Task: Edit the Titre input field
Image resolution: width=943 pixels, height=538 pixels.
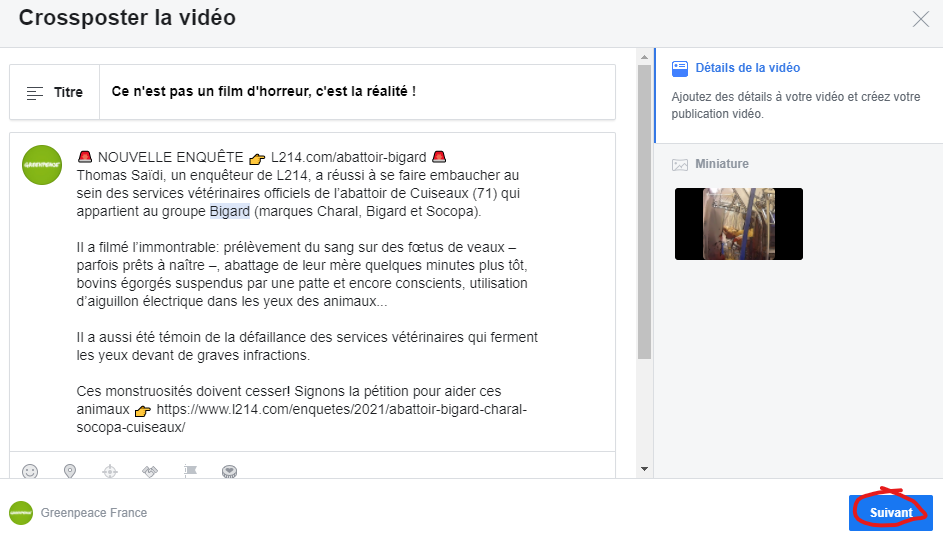Action: point(357,92)
